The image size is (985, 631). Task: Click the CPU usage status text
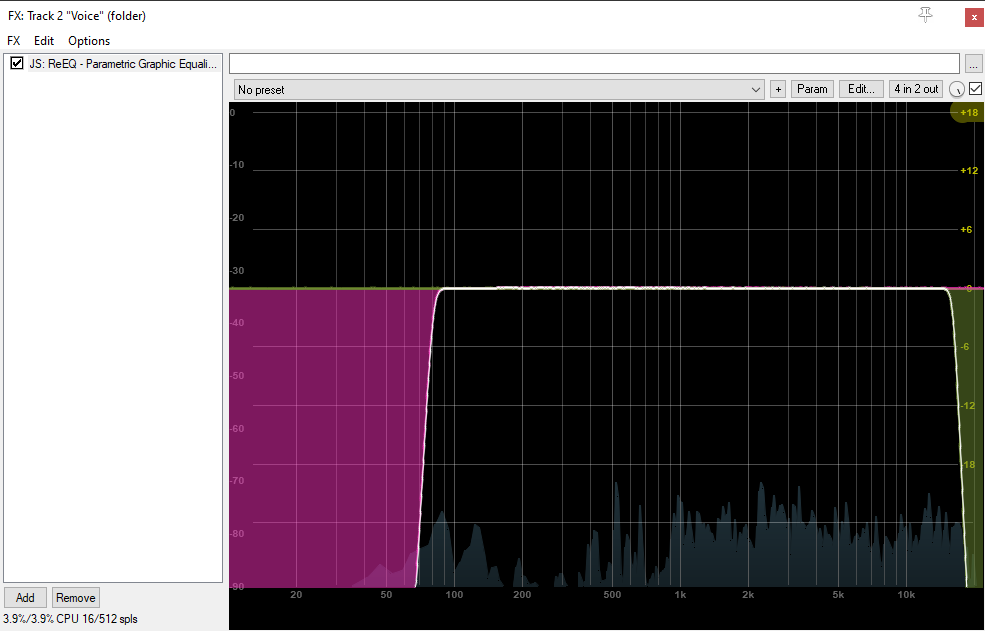click(x=70, y=619)
